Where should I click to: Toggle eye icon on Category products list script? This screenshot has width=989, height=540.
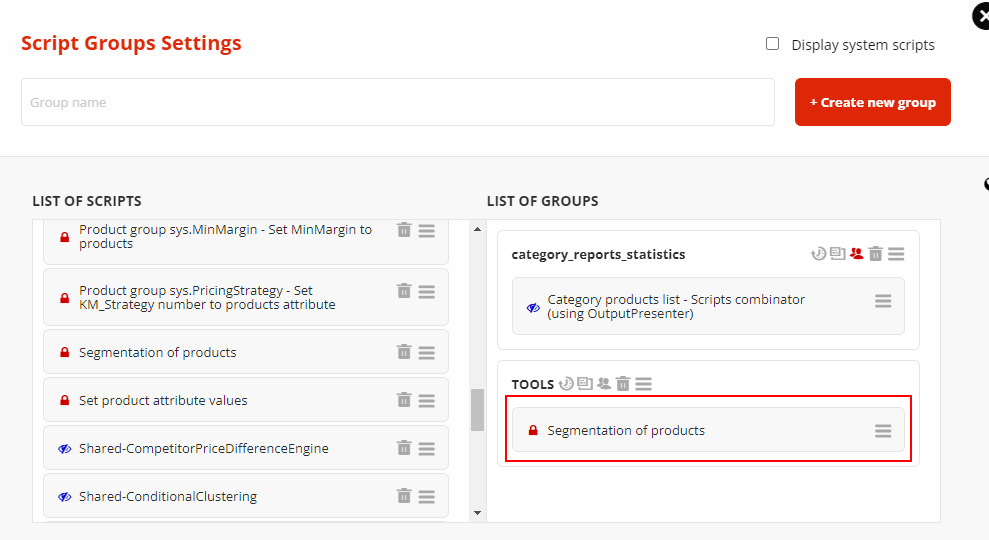pyautogui.click(x=533, y=307)
